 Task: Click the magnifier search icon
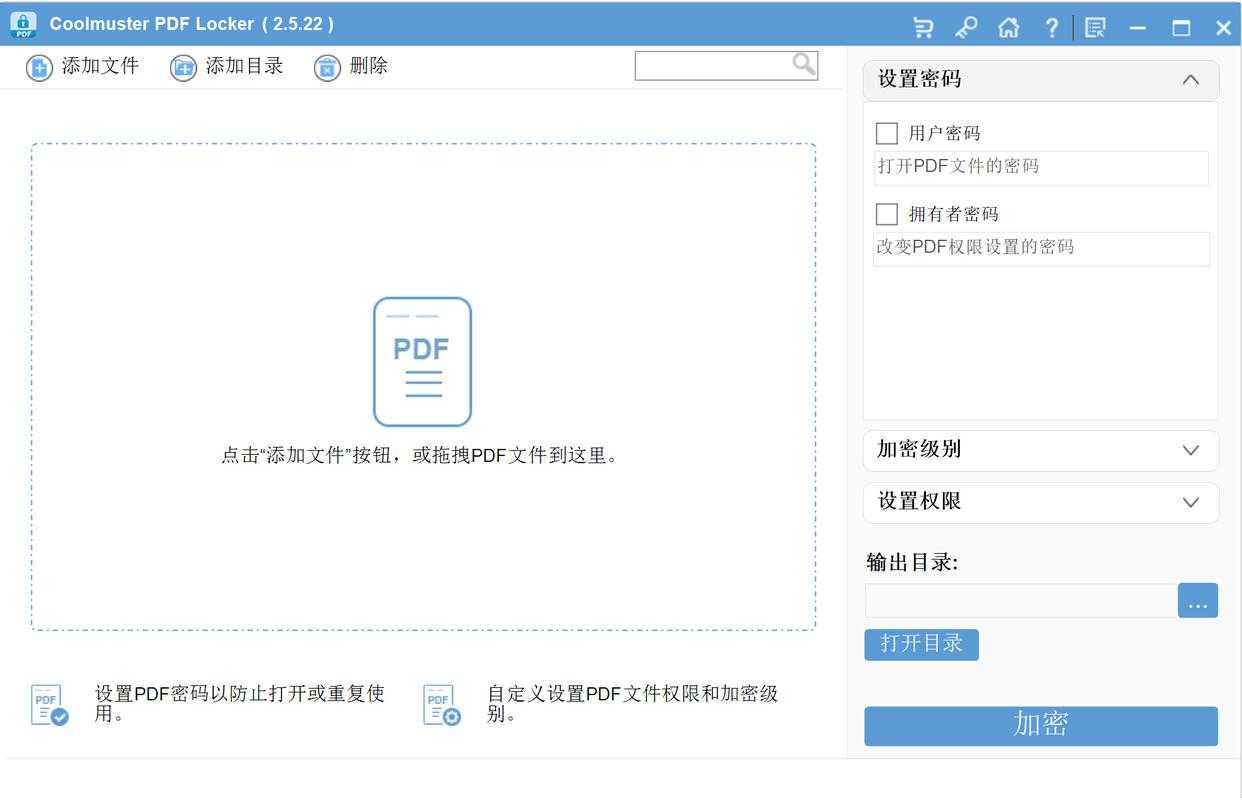(802, 63)
